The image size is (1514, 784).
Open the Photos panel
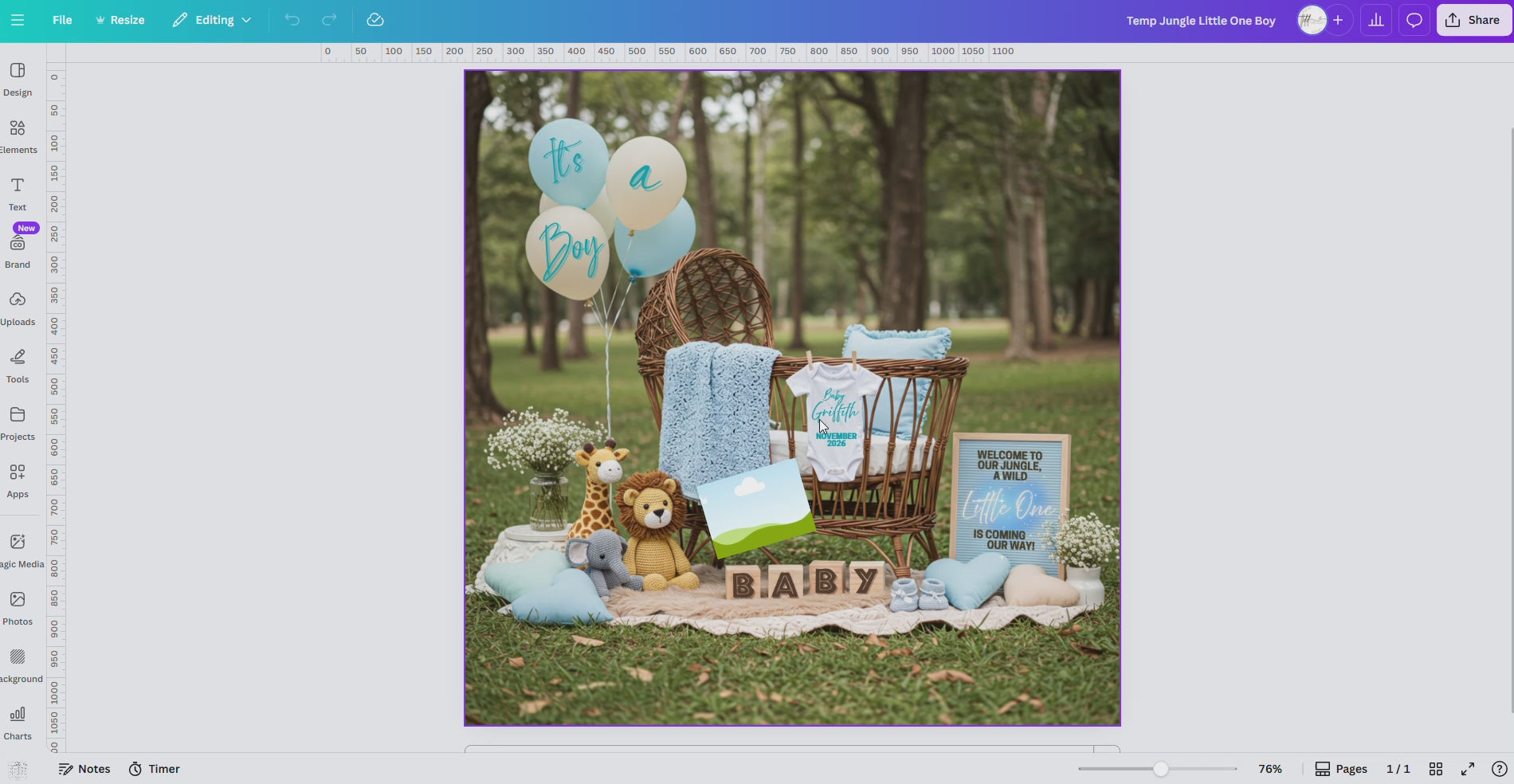click(x=17, y=606)
